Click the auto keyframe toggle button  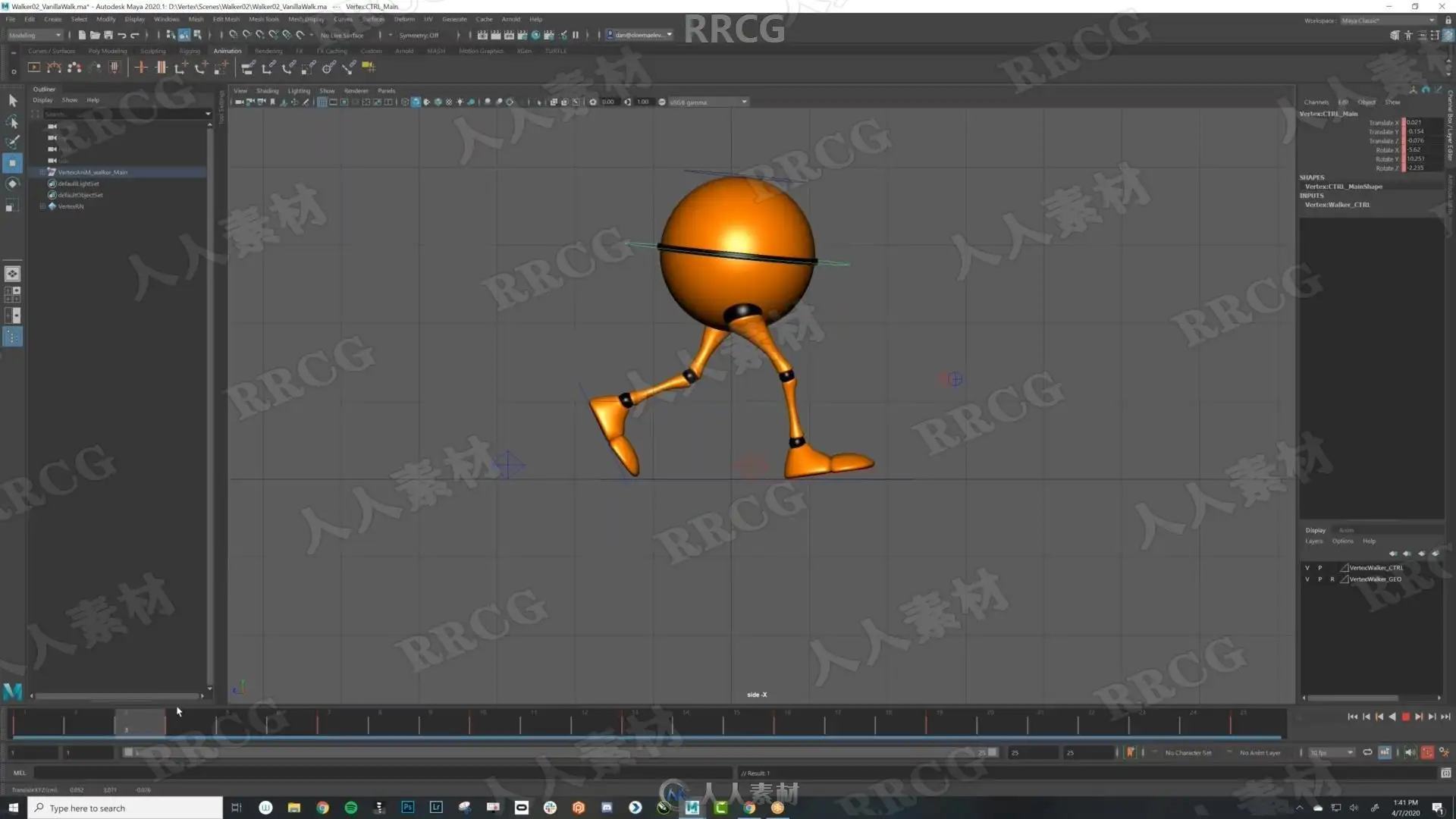tap(1427, 752)
